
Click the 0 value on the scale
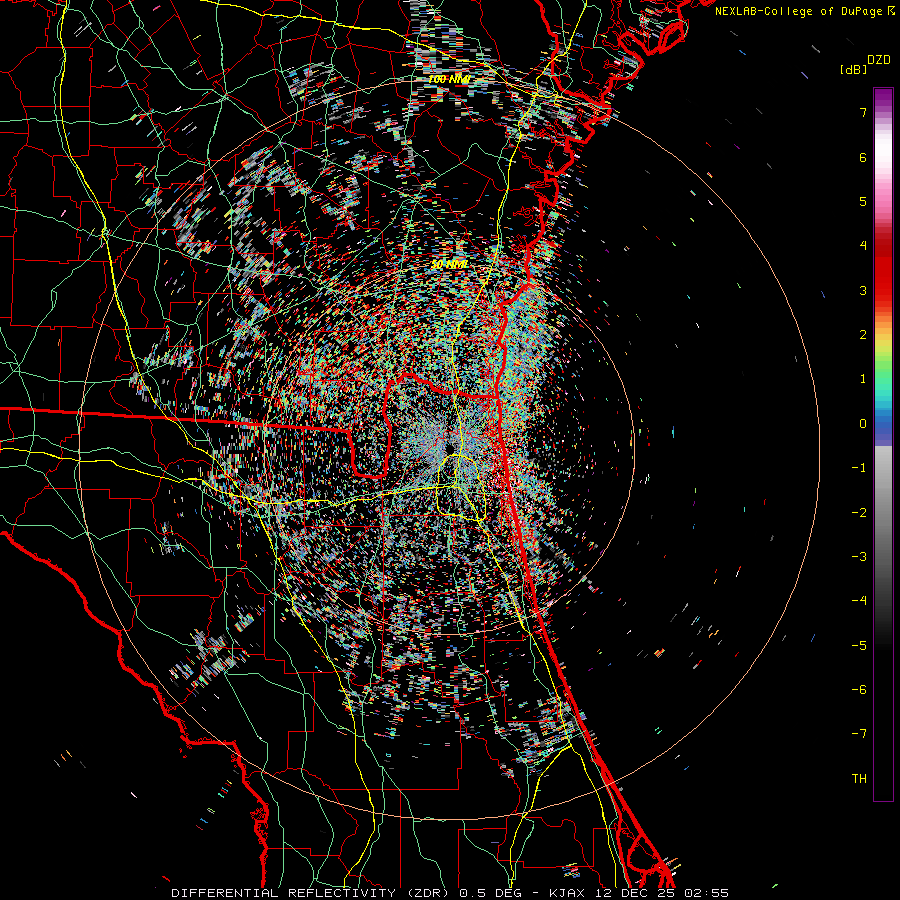(x=863, y=424)
